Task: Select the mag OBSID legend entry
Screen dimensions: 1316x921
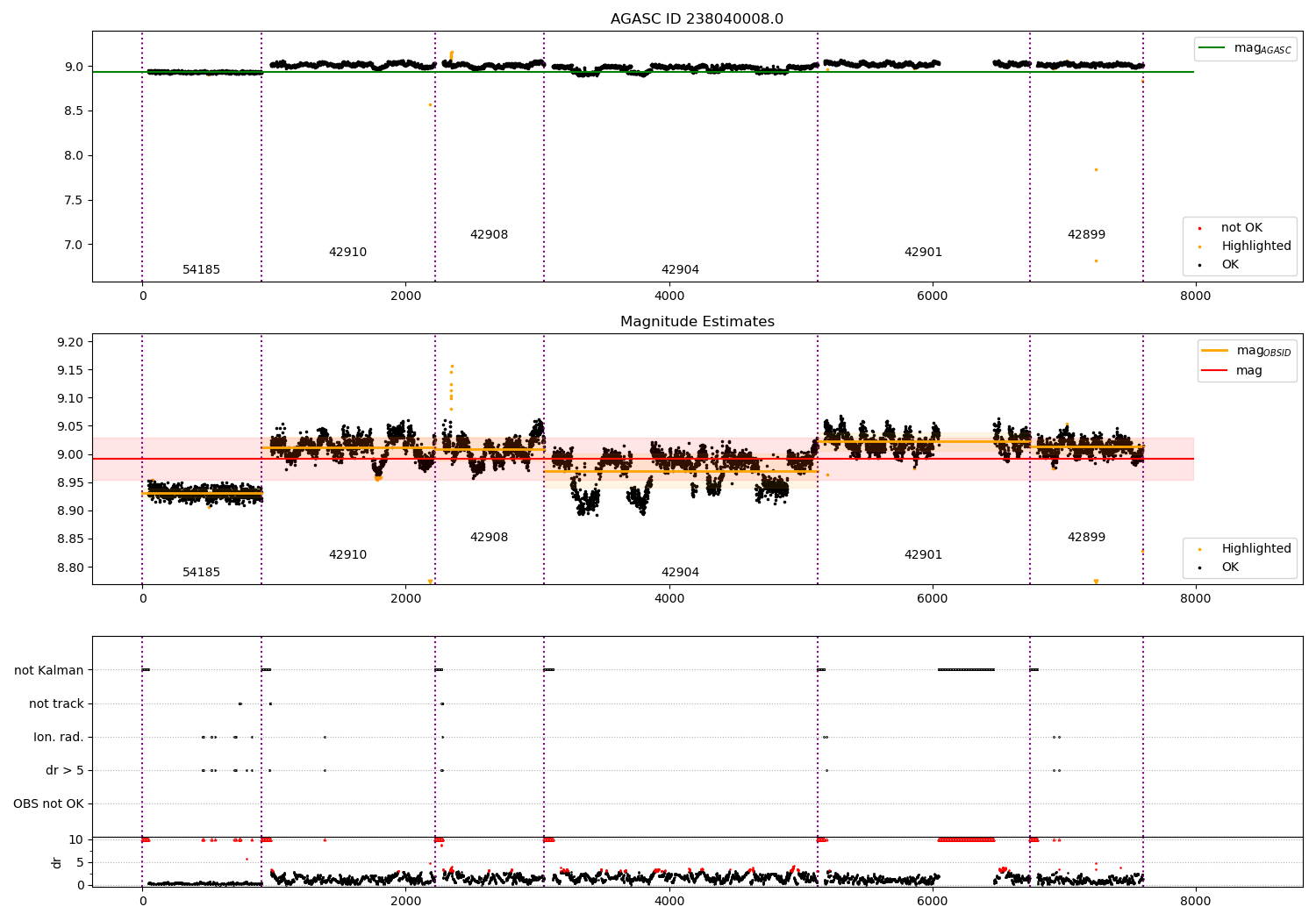Action: pyautogui.click(x=1247, y=351)
